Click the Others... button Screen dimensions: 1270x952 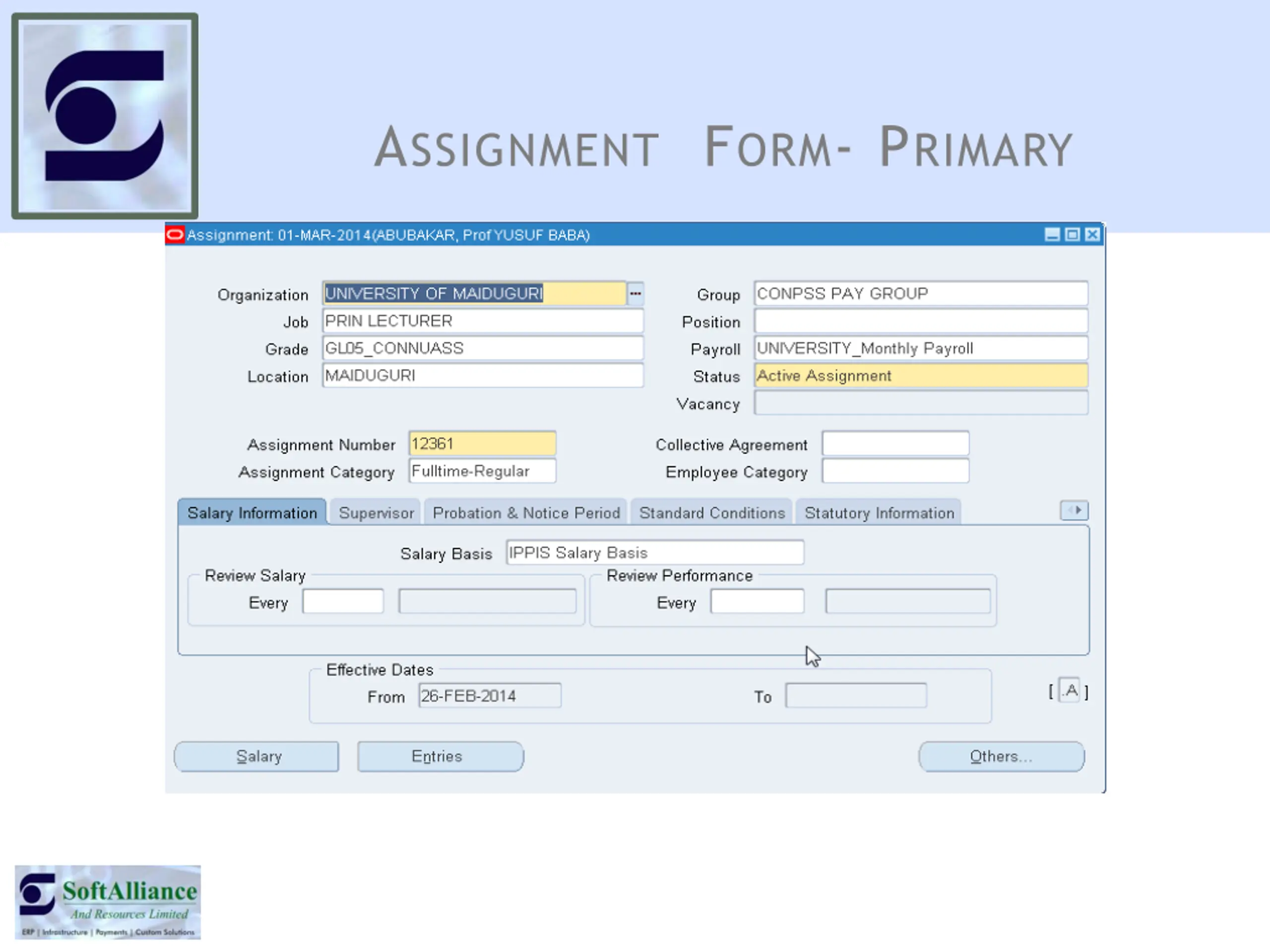pos(1001,756)
